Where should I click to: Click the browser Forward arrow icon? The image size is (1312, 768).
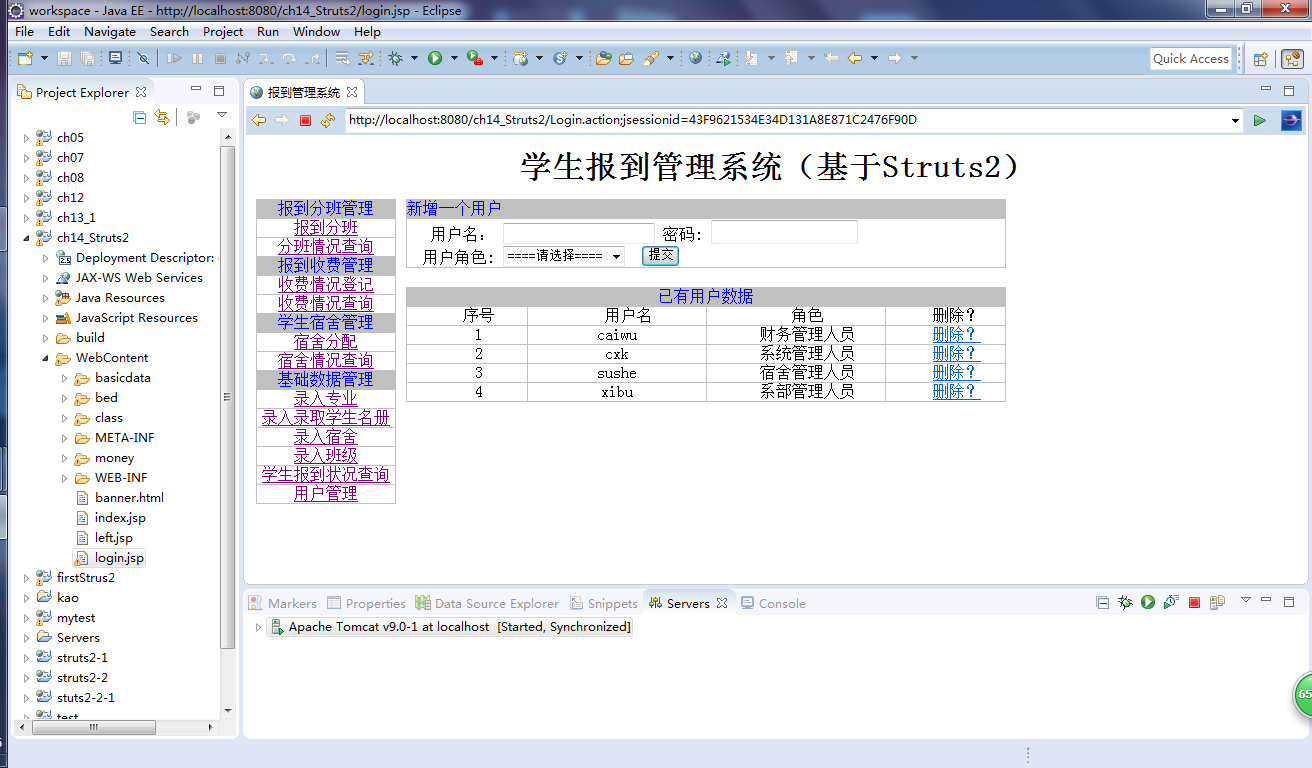click(x=282, y=120)
